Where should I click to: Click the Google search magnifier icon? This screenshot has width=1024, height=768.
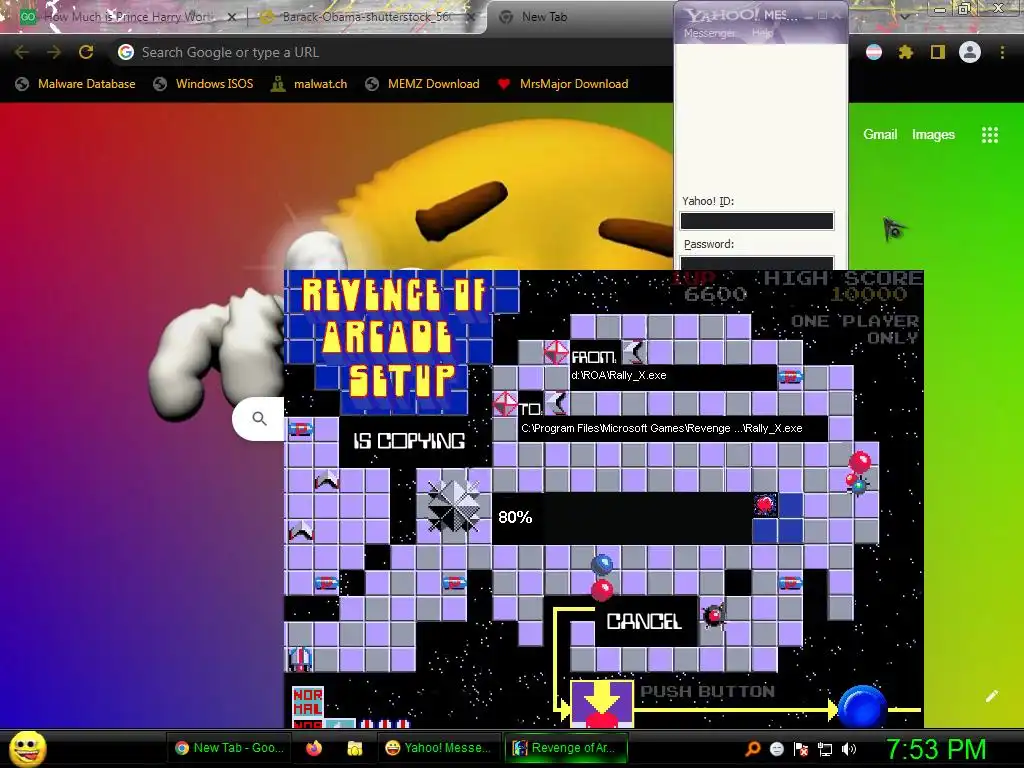259,419
